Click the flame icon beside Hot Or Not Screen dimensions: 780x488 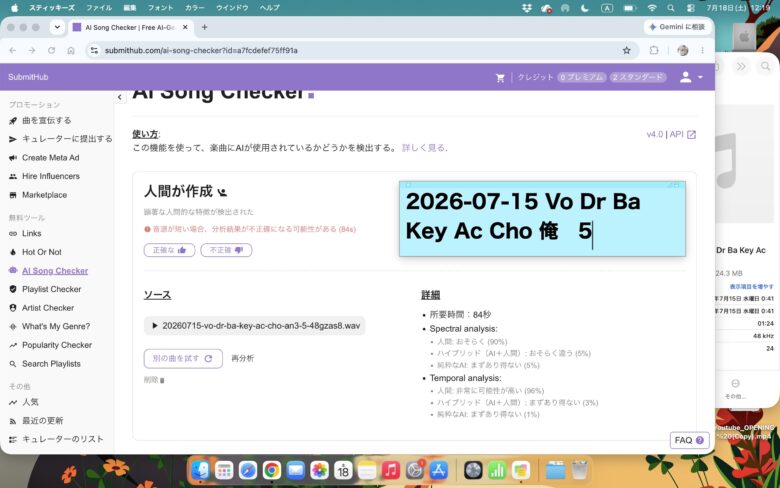click(13, 252)
